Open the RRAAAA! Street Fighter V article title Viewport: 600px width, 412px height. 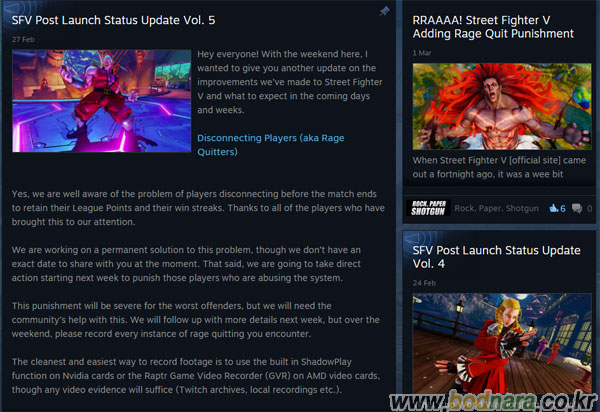click(x=493, y=27)
